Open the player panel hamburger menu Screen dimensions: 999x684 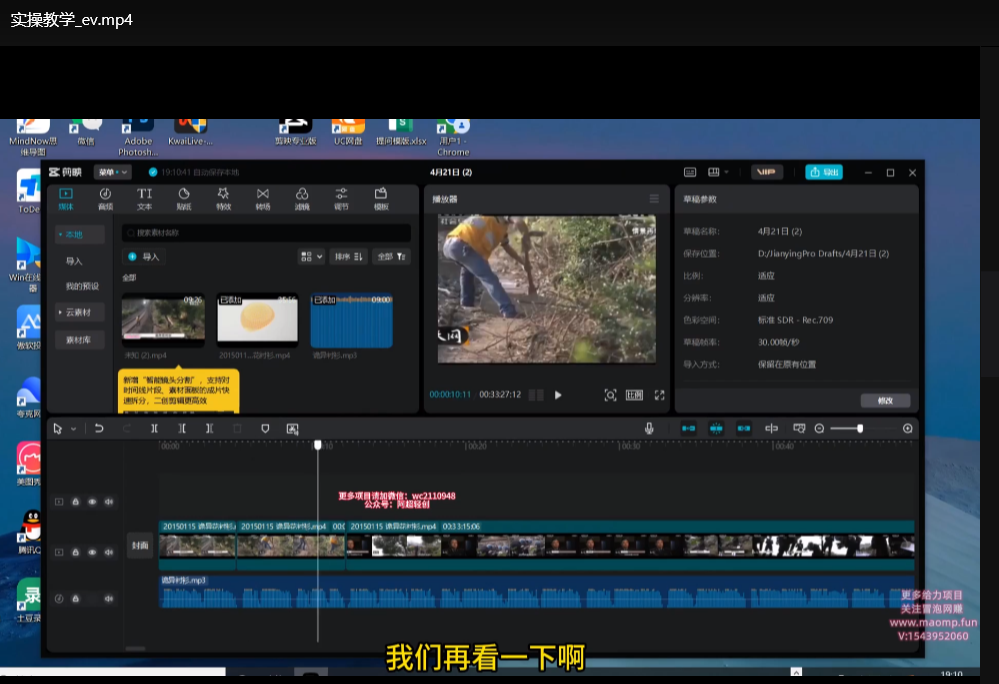click(x=654, y=199)
